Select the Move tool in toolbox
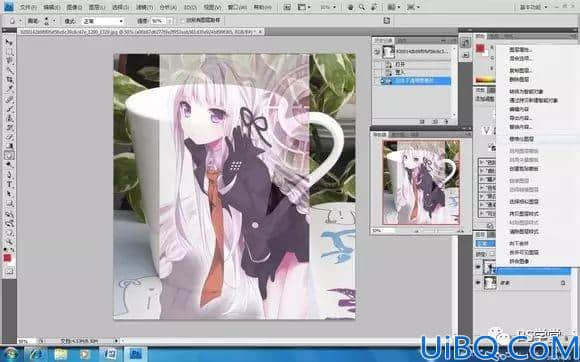 pyautogui.click(x=9, y=42)
